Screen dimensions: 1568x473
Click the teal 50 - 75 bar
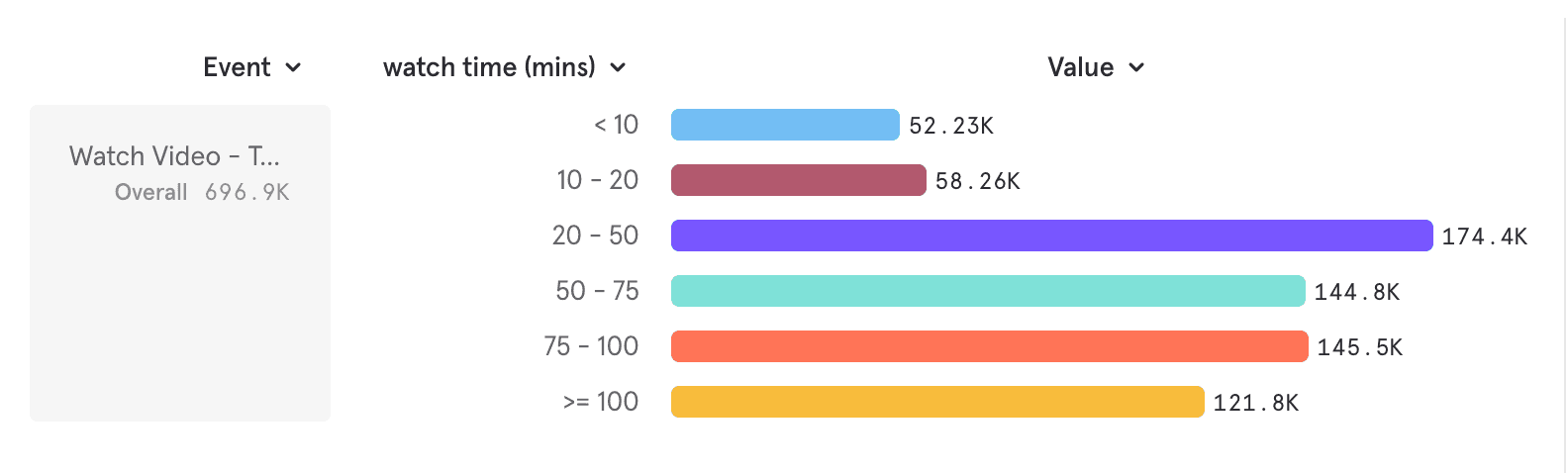988,291
